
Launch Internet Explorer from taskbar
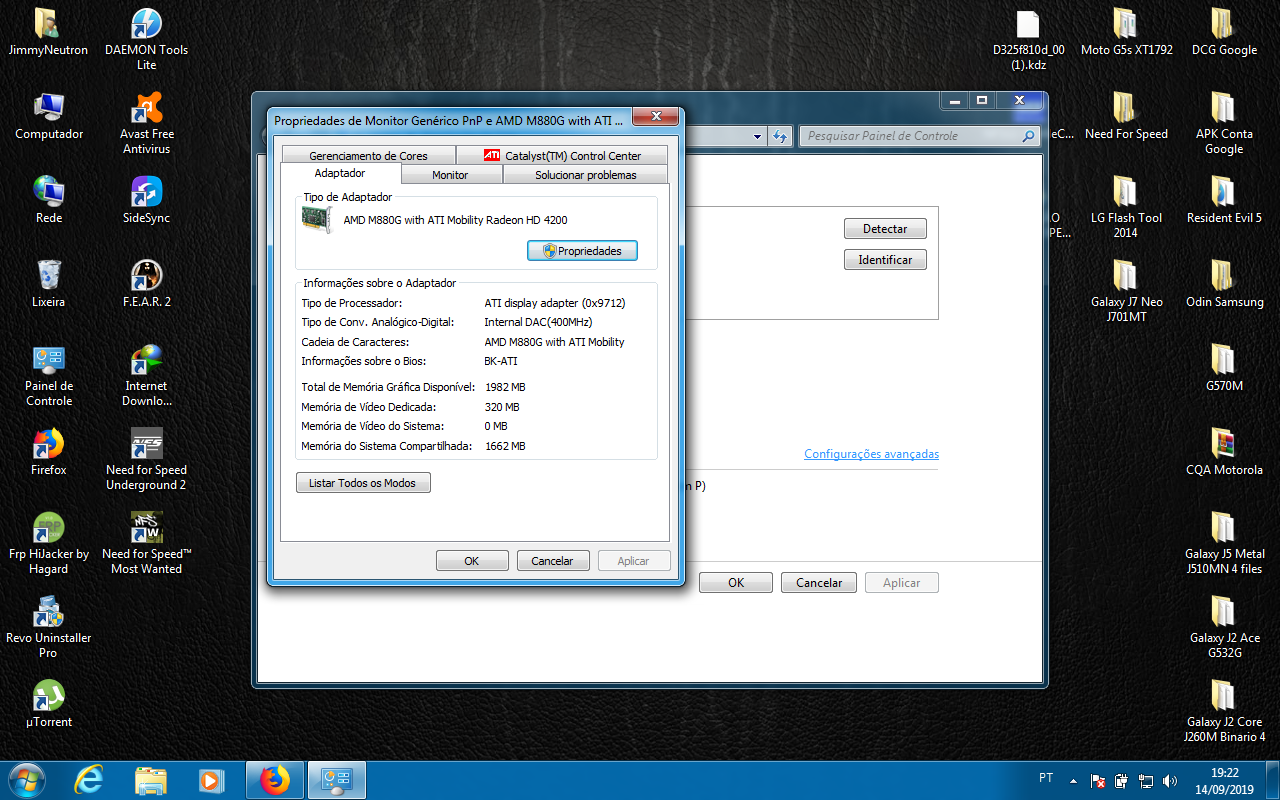[89, 780]
